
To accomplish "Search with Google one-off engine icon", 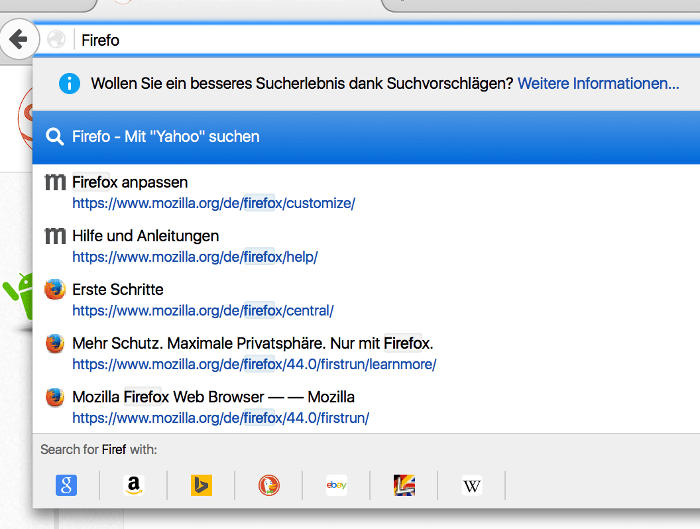I will [x=66, y=486].
